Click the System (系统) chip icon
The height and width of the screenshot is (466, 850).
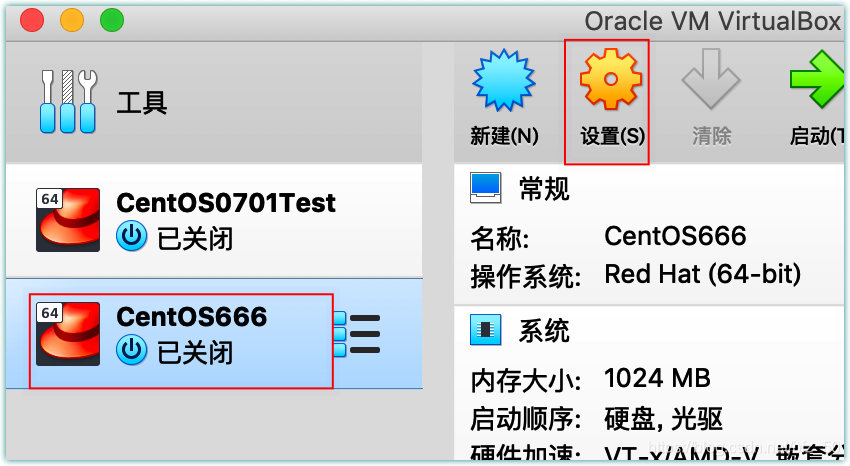click(486, 330)
